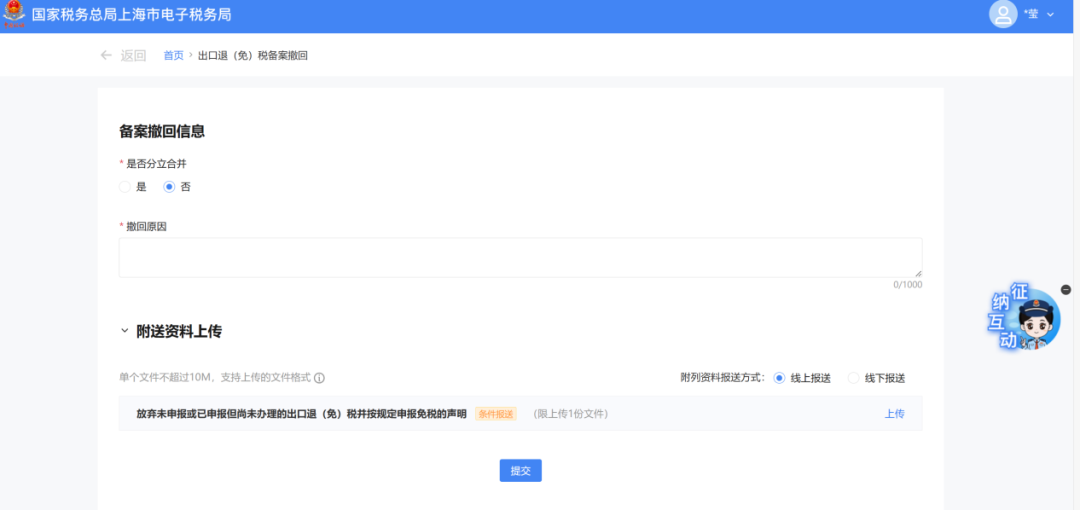Collapse the 附送资料上传 section
This screenshot has width=1080, height=510.
click(125, 331)
